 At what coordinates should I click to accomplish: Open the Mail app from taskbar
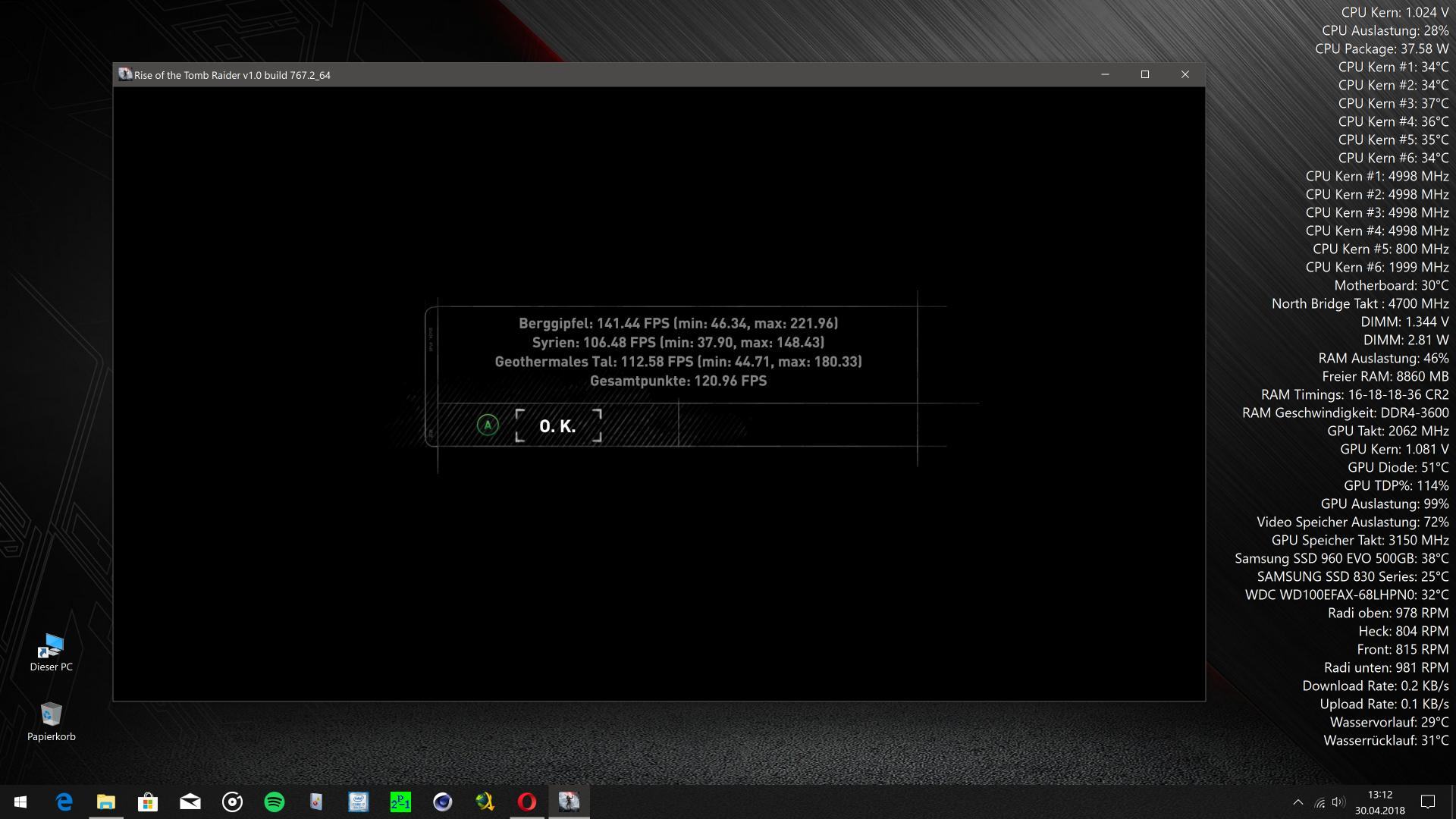(190, 802)
